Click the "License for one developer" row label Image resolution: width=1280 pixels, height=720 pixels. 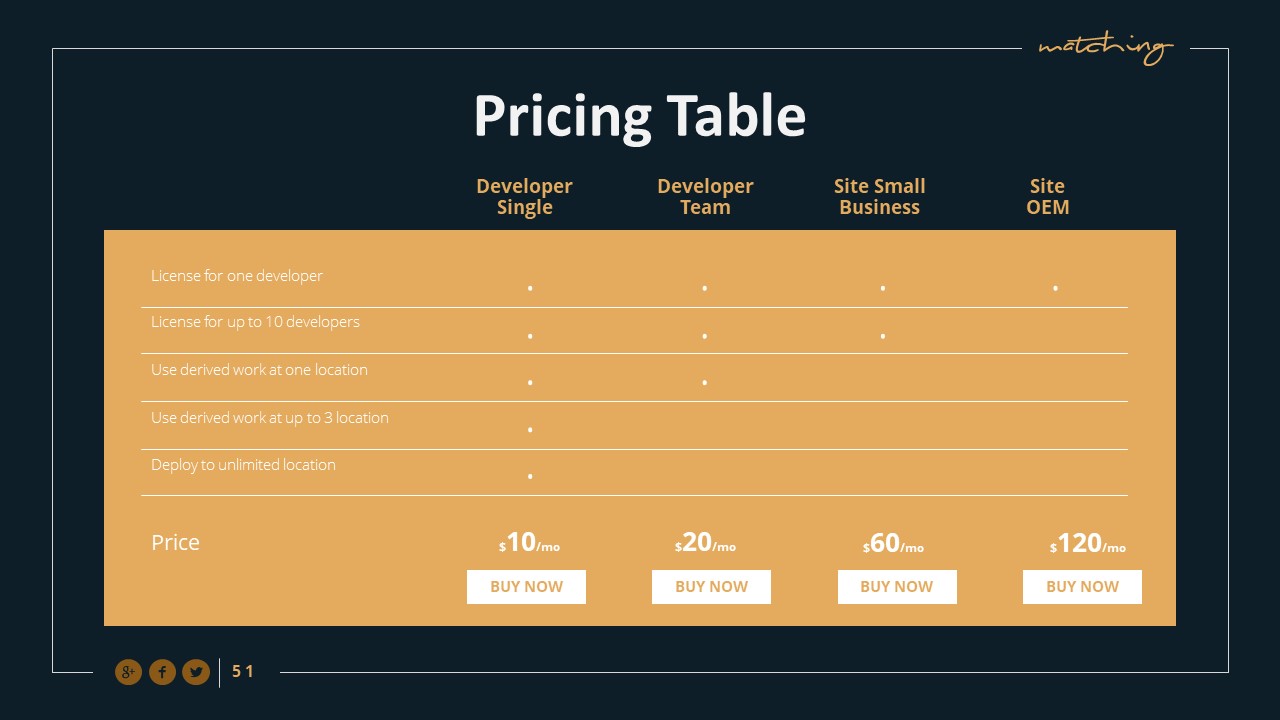tap(237, 276)
